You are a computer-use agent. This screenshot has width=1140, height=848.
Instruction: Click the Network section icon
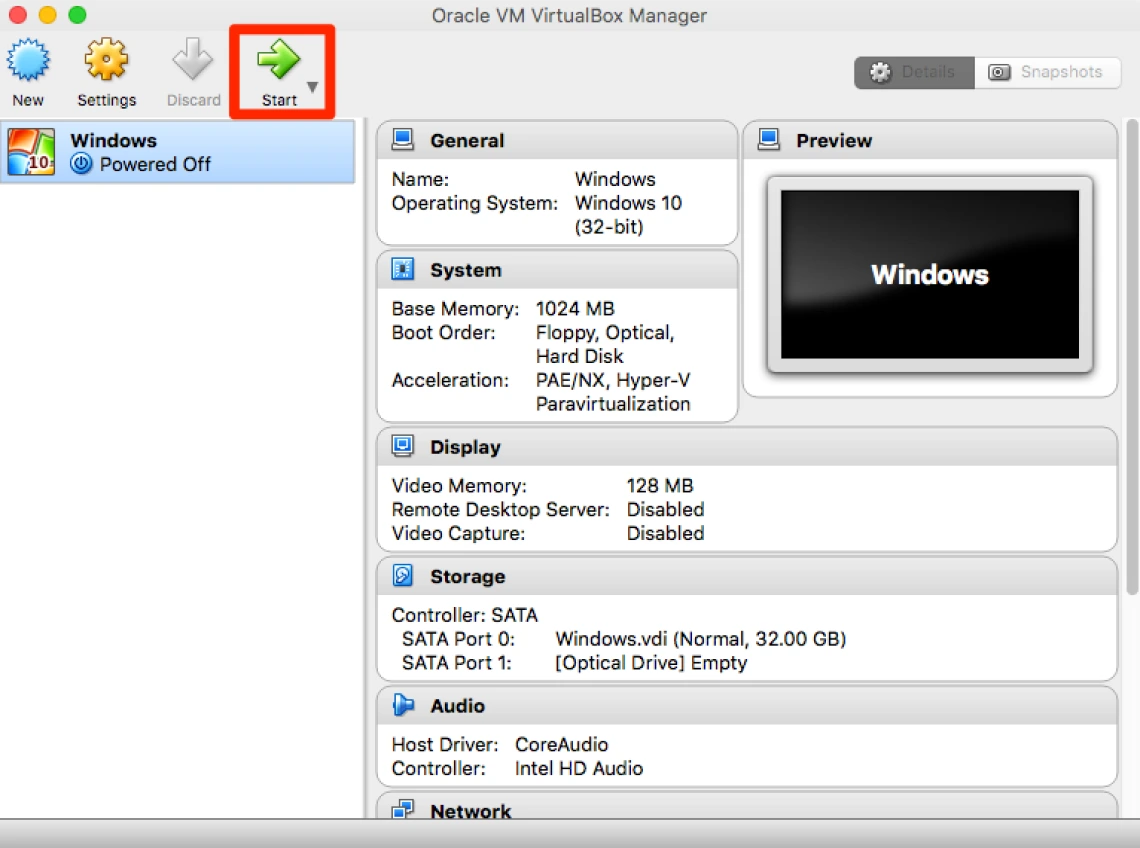coord(403,809)
